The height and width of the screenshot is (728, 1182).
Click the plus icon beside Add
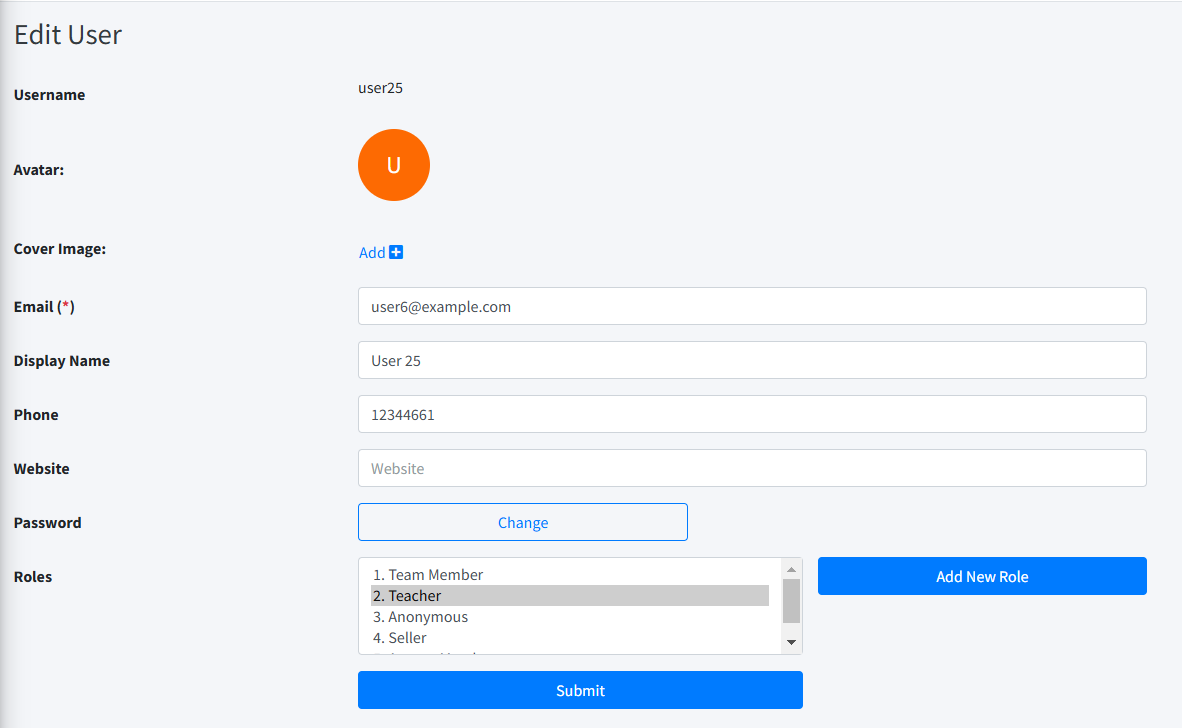[x=396, y=252]
